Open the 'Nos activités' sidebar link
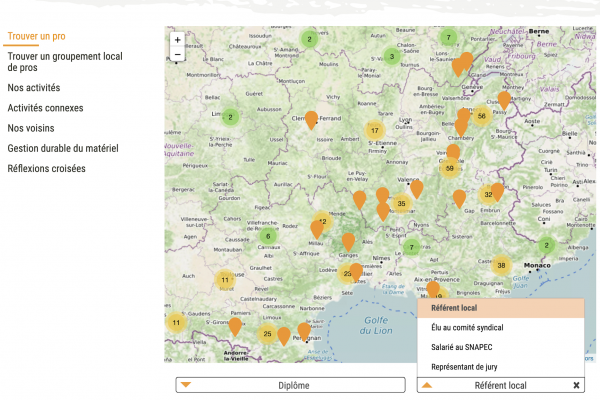 coord(33,88)
